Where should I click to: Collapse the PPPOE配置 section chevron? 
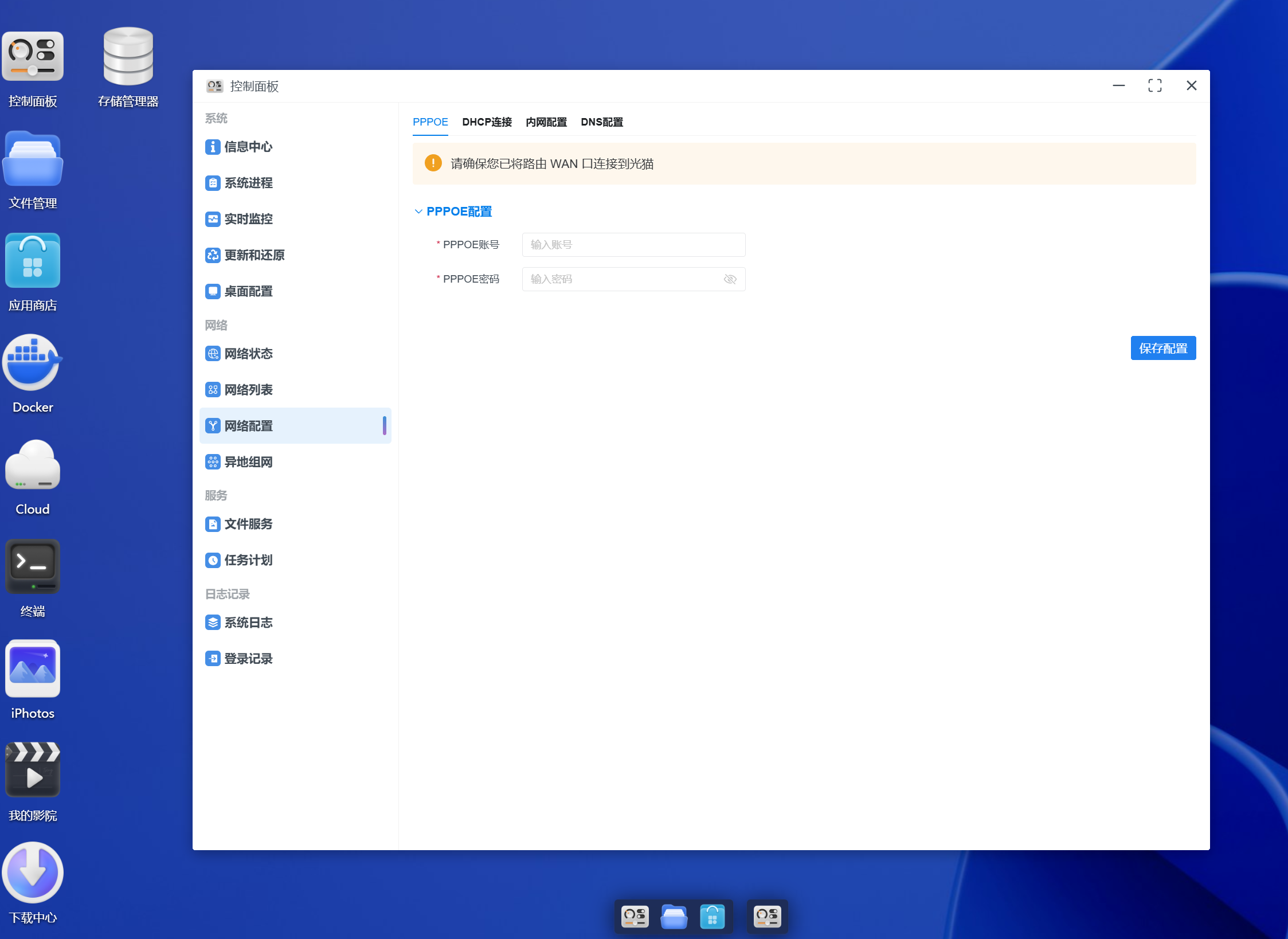pos(418,212)
